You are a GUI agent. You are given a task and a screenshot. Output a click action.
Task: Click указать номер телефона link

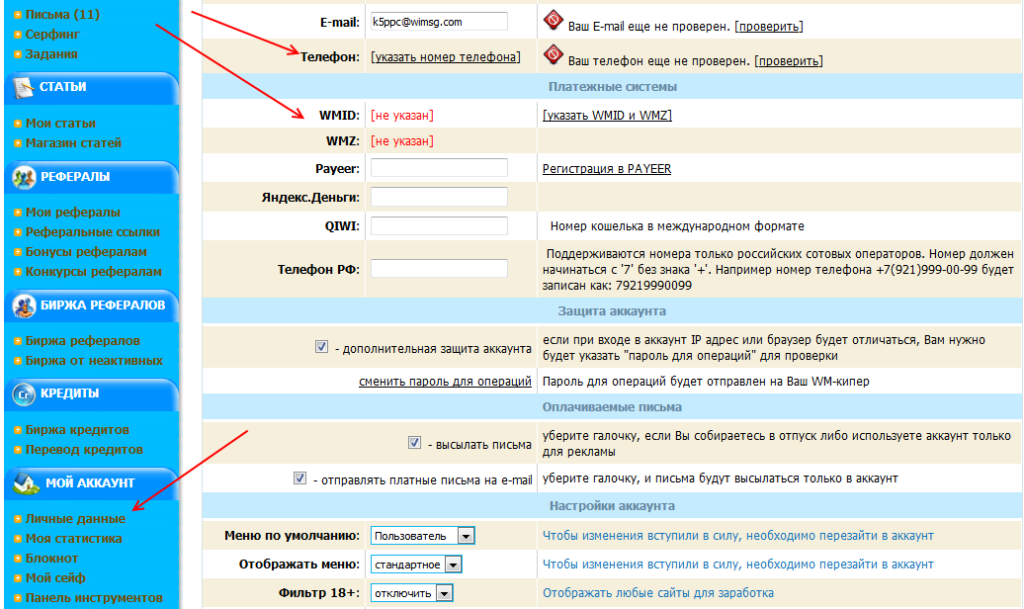445,57
